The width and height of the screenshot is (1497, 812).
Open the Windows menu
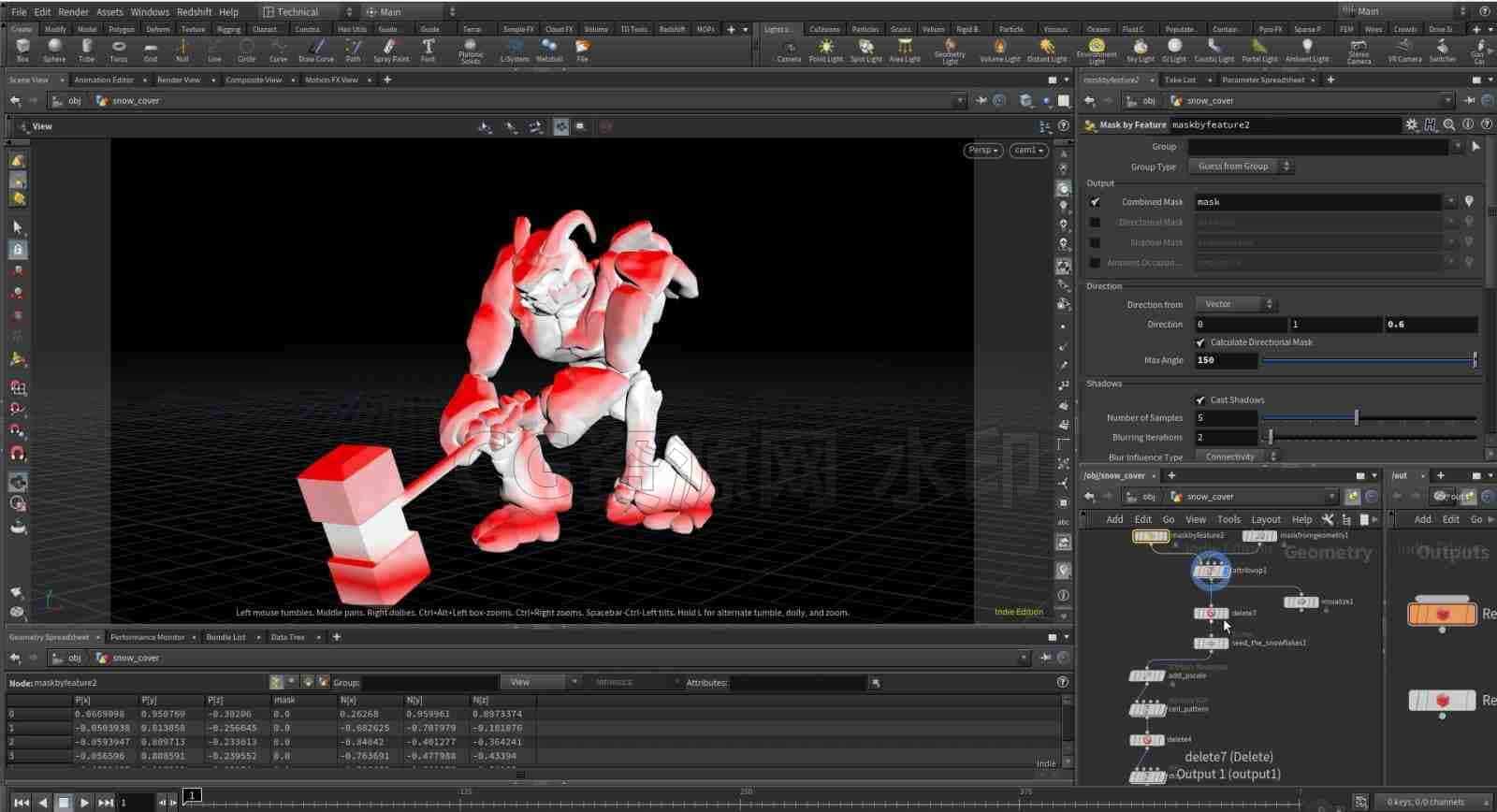pos(150,11)
